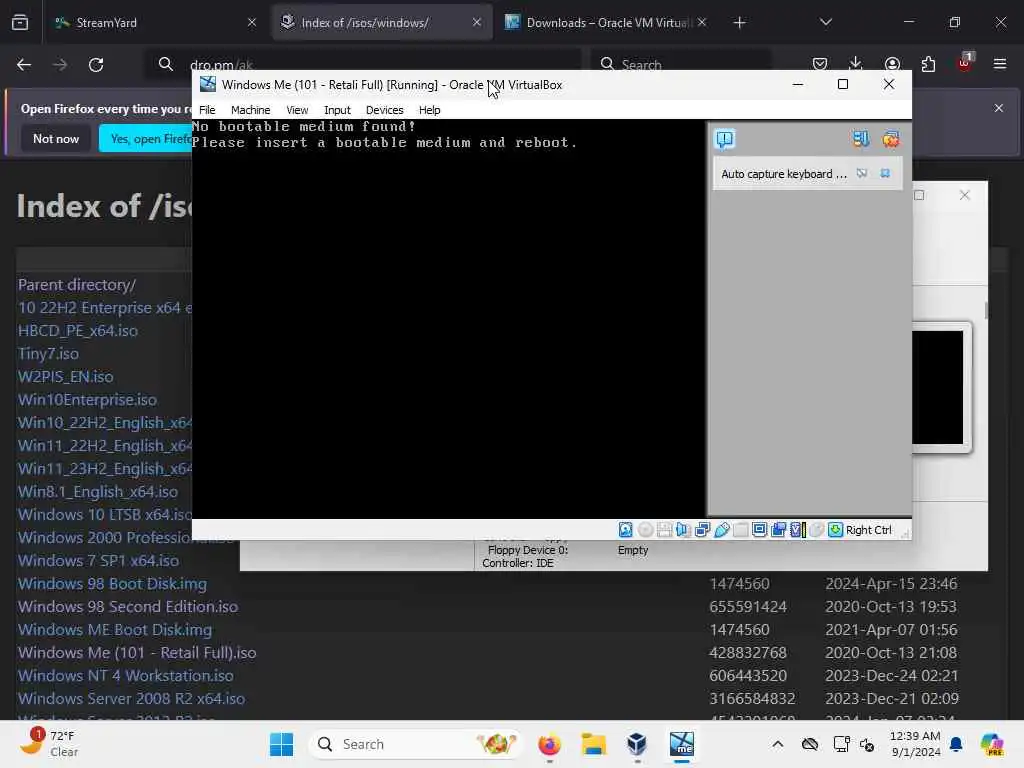Open the Windows Start menu
Screen dimensions: 1024x768
[x=281, y=744]
